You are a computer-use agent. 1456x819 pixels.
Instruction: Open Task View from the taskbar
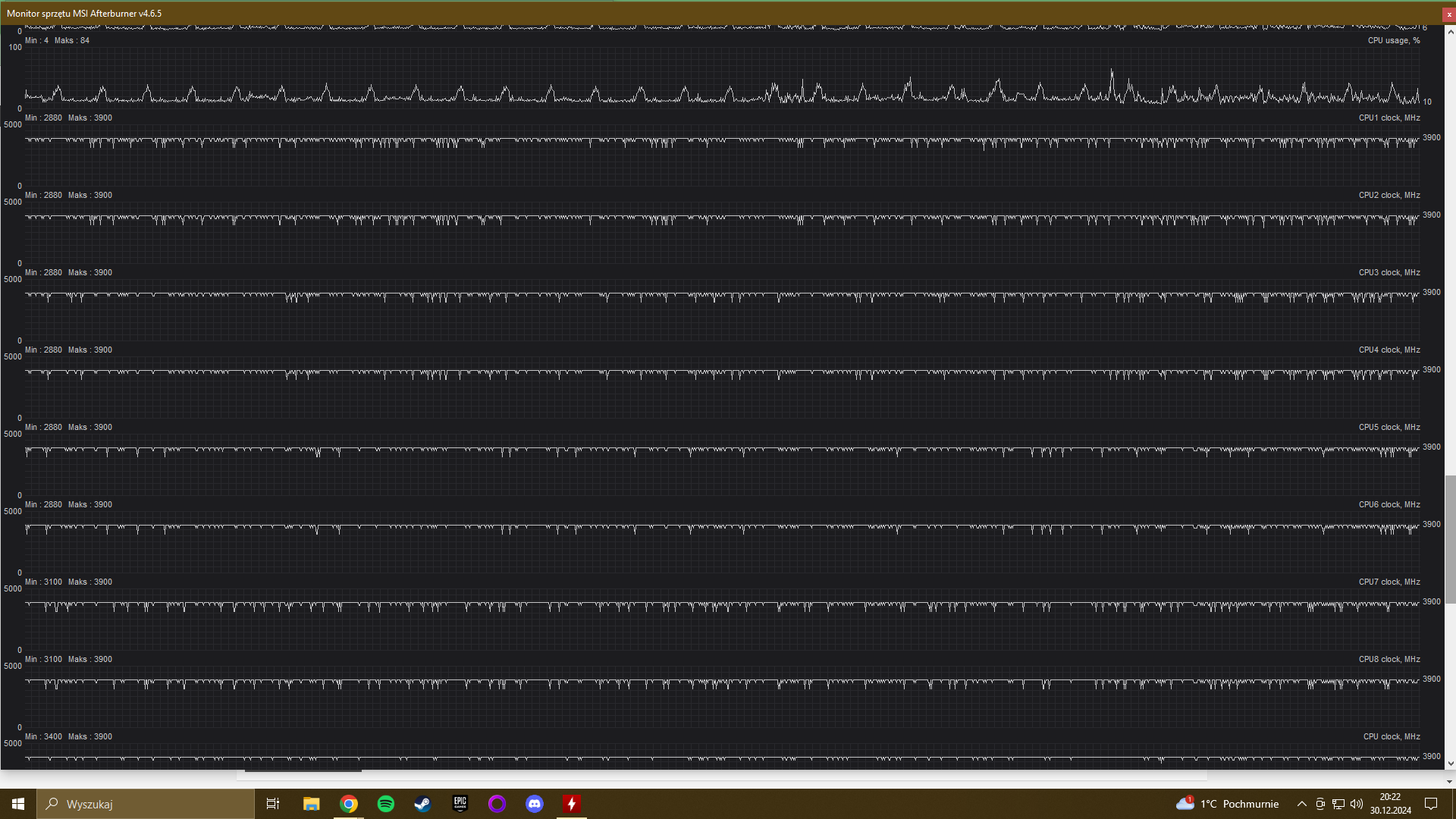coord(273,804)
